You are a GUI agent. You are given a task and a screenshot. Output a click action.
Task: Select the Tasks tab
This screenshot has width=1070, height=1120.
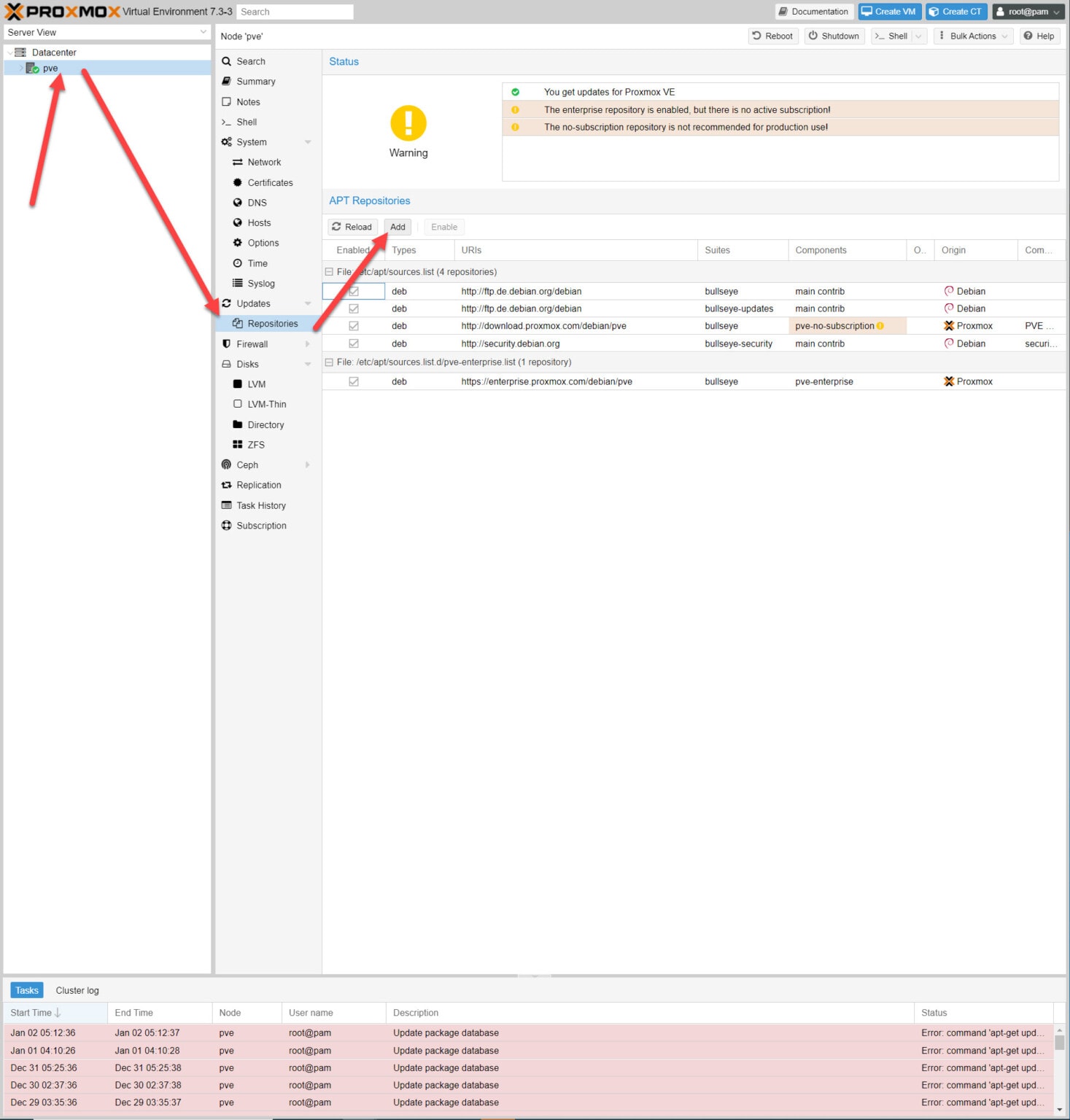tap(26, 989)
